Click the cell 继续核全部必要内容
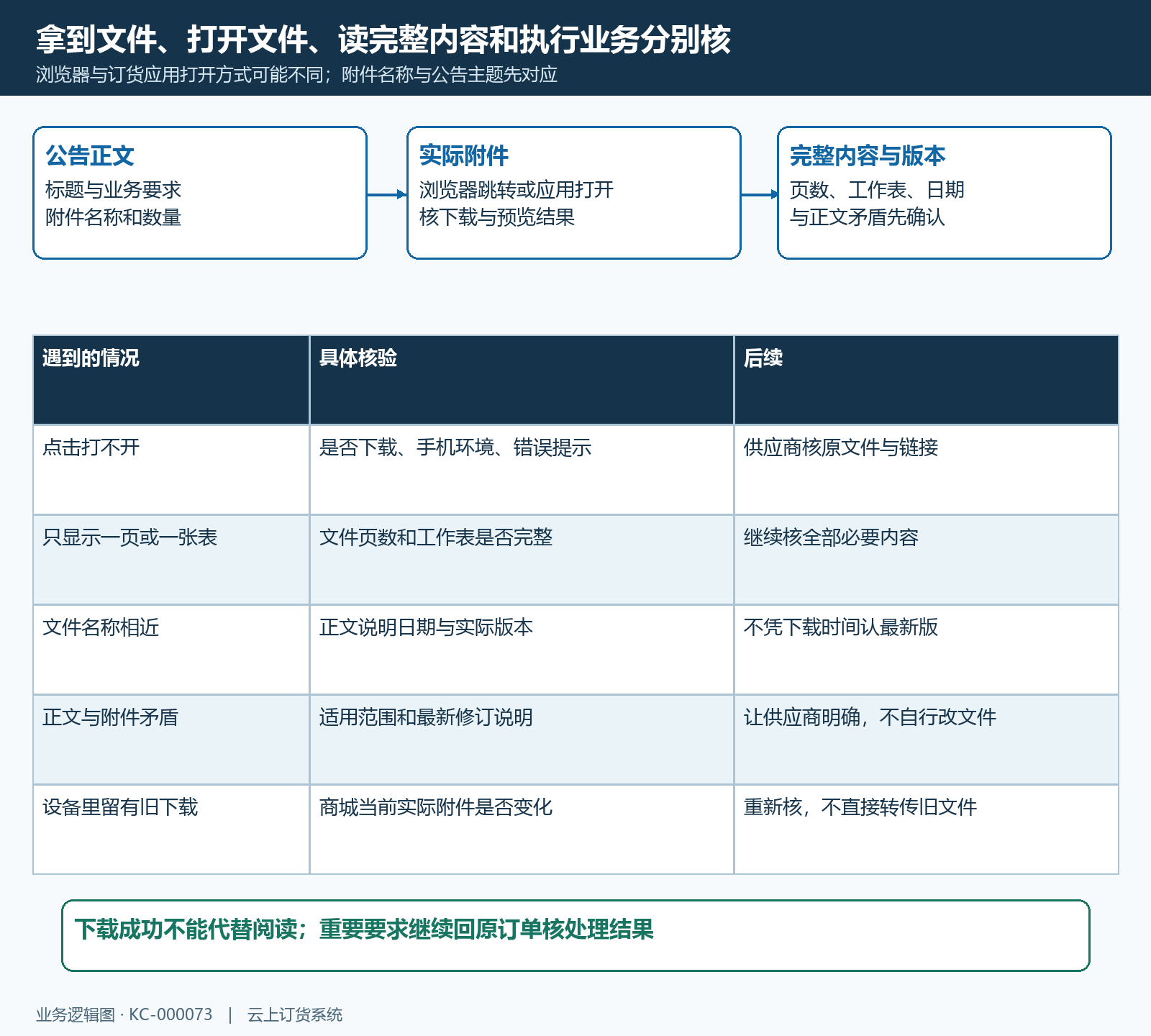The width and height of the screenshot is (1151, 1036). (x=927, y=560)
